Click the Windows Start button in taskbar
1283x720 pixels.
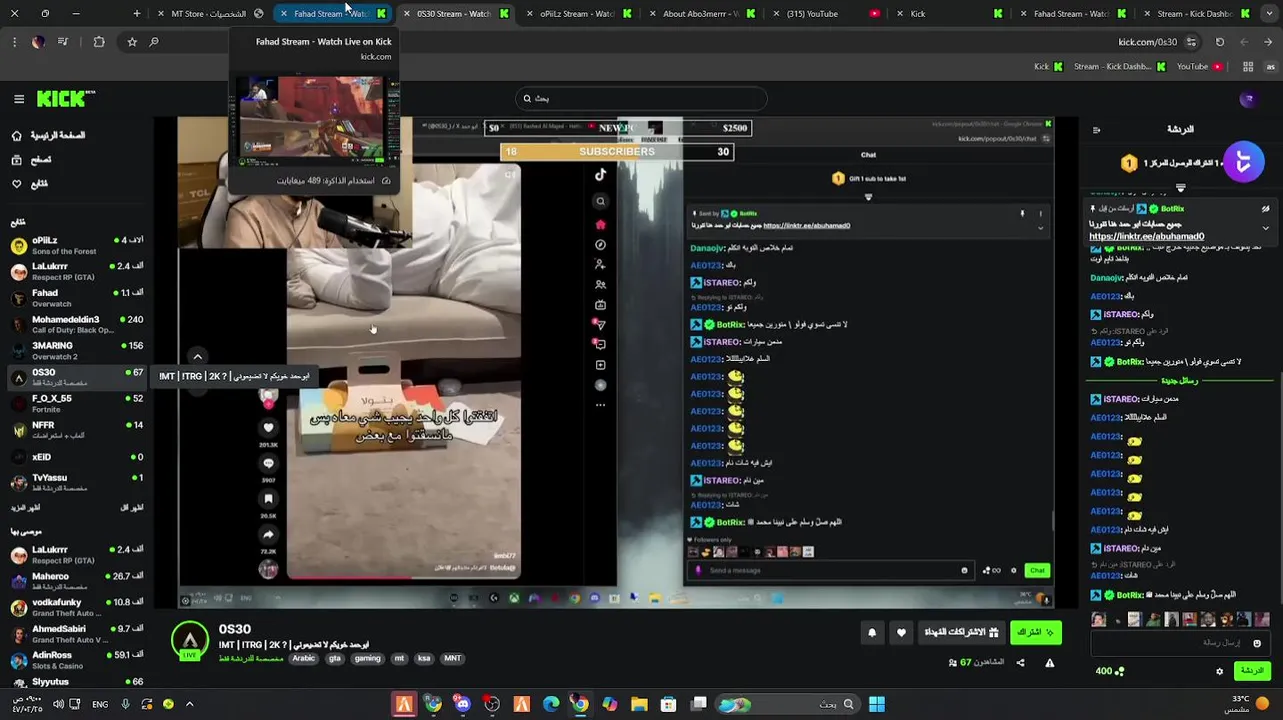877,704
